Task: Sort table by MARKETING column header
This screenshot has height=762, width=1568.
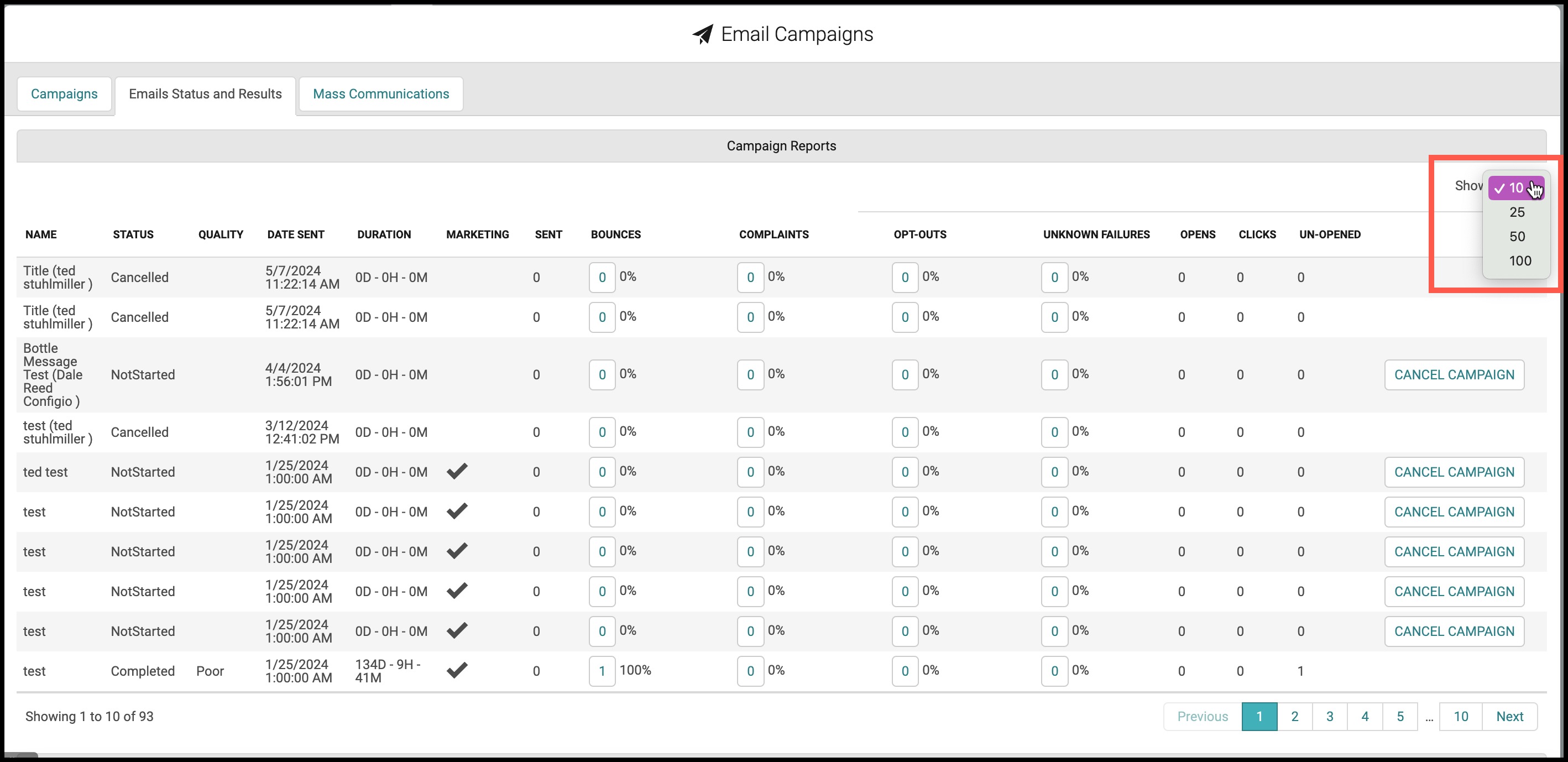Action: (477, 234)
